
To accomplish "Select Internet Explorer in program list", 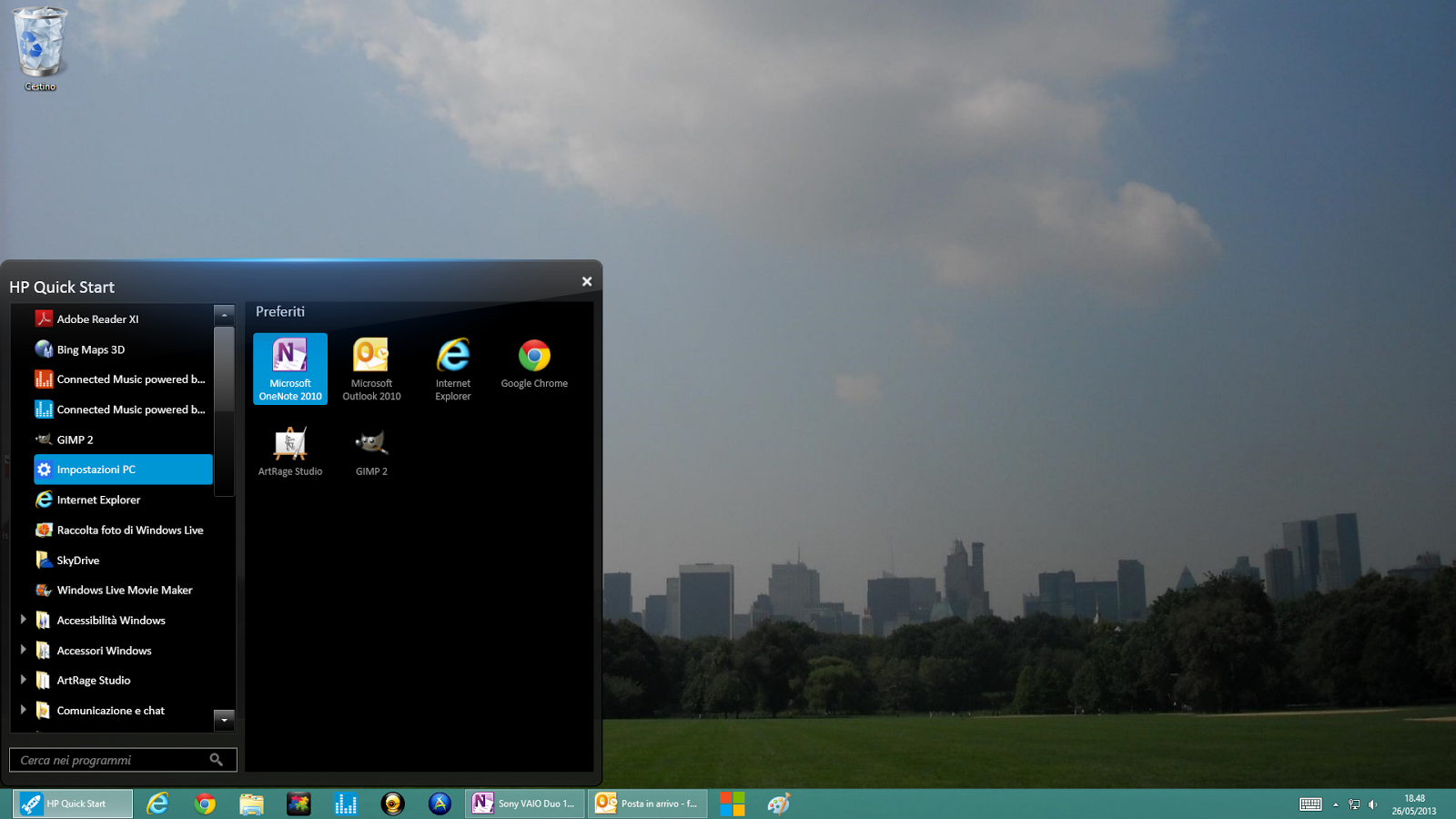I will tap(123, 500).
